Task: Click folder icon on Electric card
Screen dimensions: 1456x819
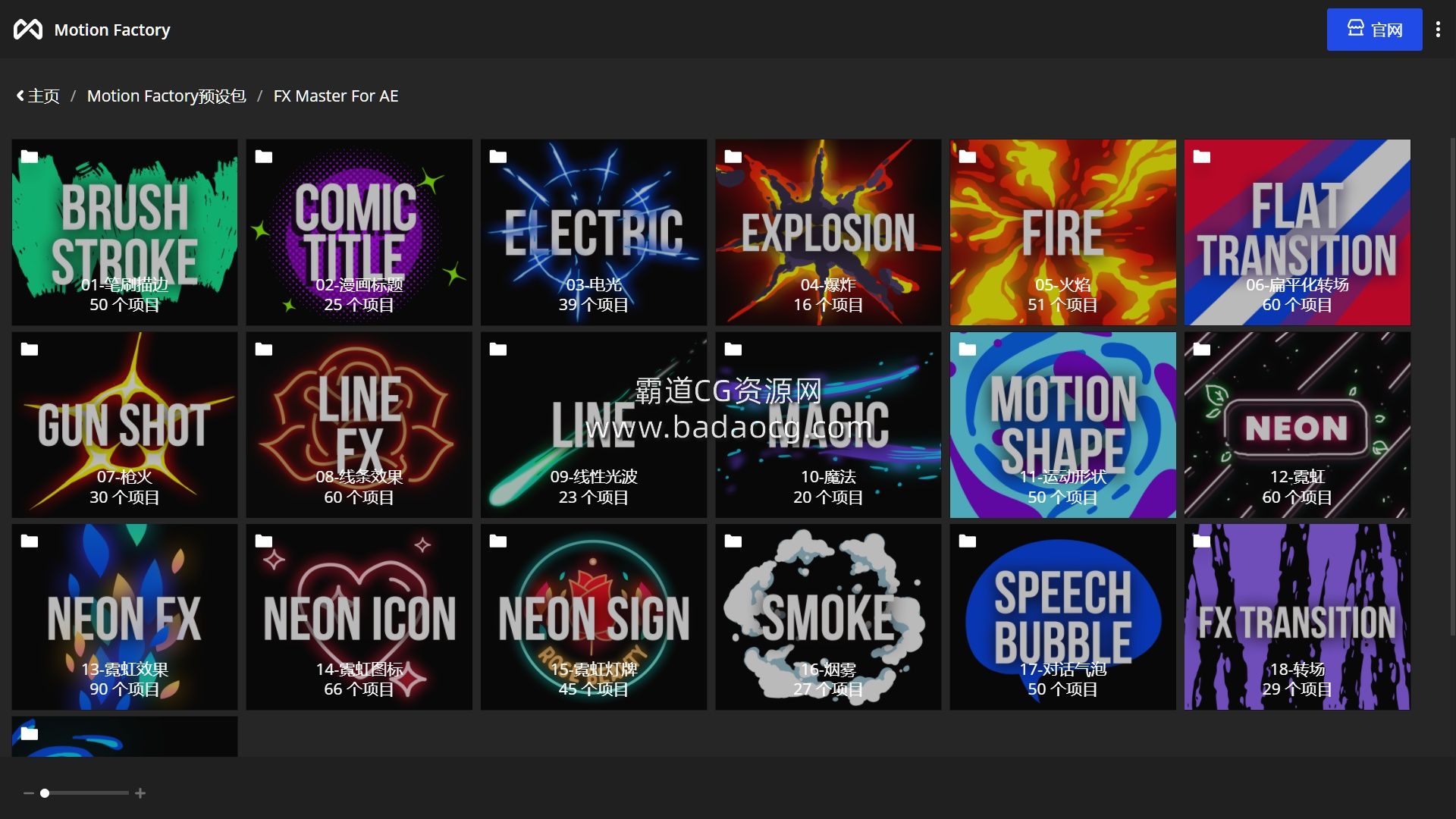Action: coord(498,157)
